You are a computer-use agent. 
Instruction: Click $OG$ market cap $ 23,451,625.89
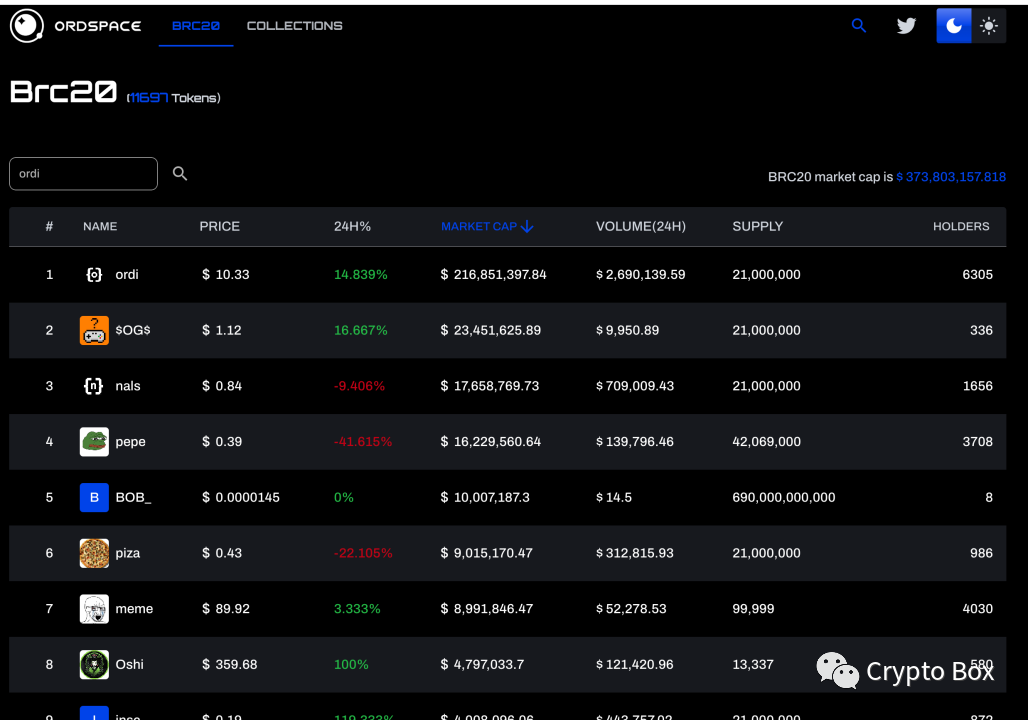click(x=491, y=330)
